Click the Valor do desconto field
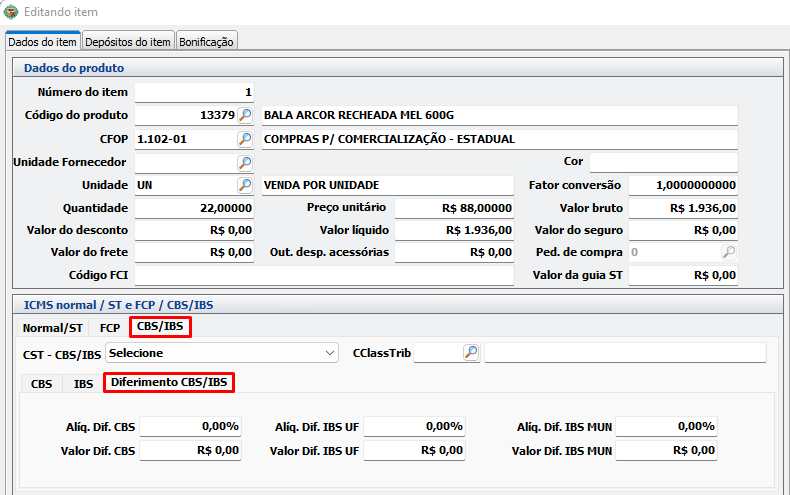 [194, 230]
